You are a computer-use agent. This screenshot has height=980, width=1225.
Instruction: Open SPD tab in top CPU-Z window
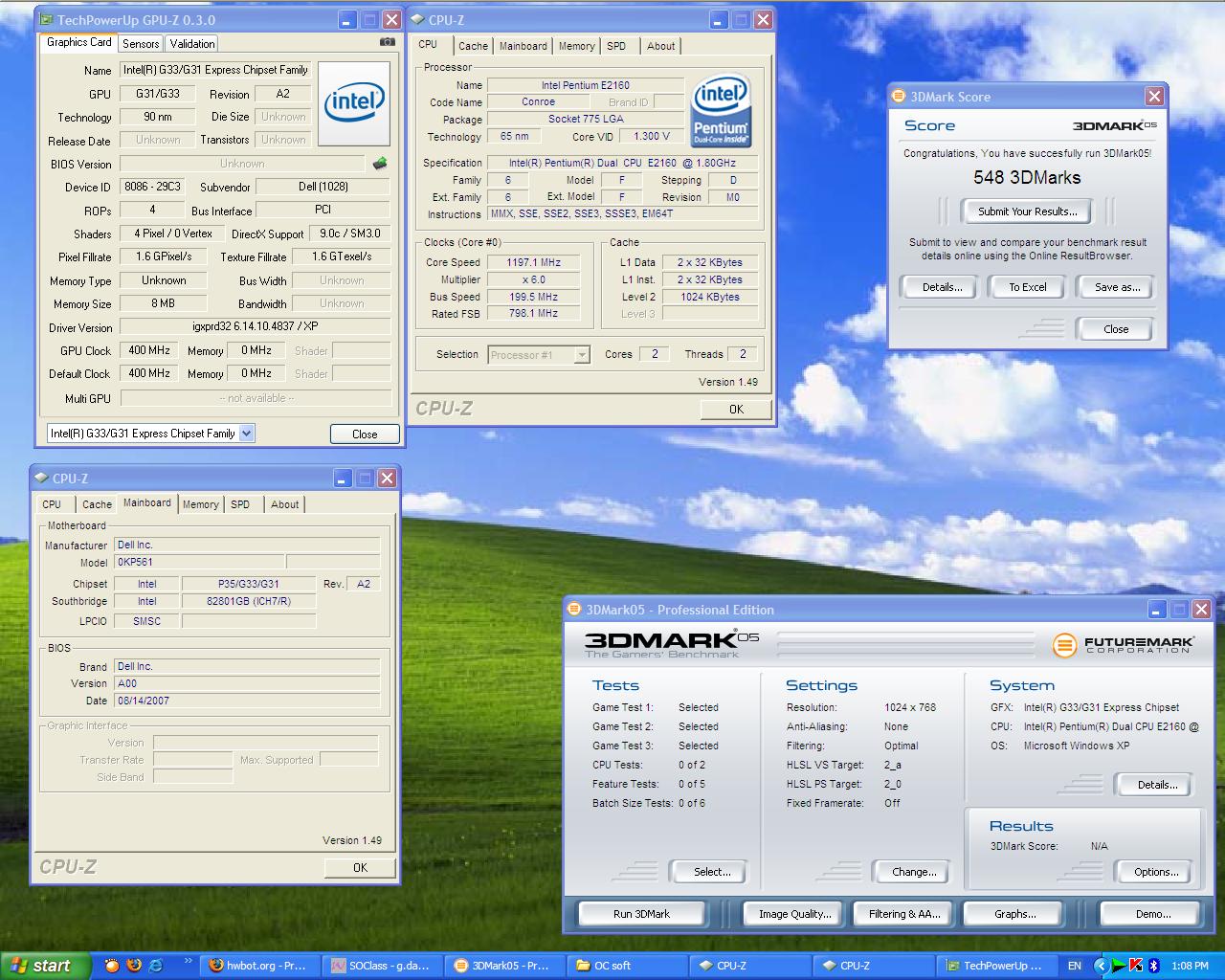pyautogui.click(x=616, y=46)
